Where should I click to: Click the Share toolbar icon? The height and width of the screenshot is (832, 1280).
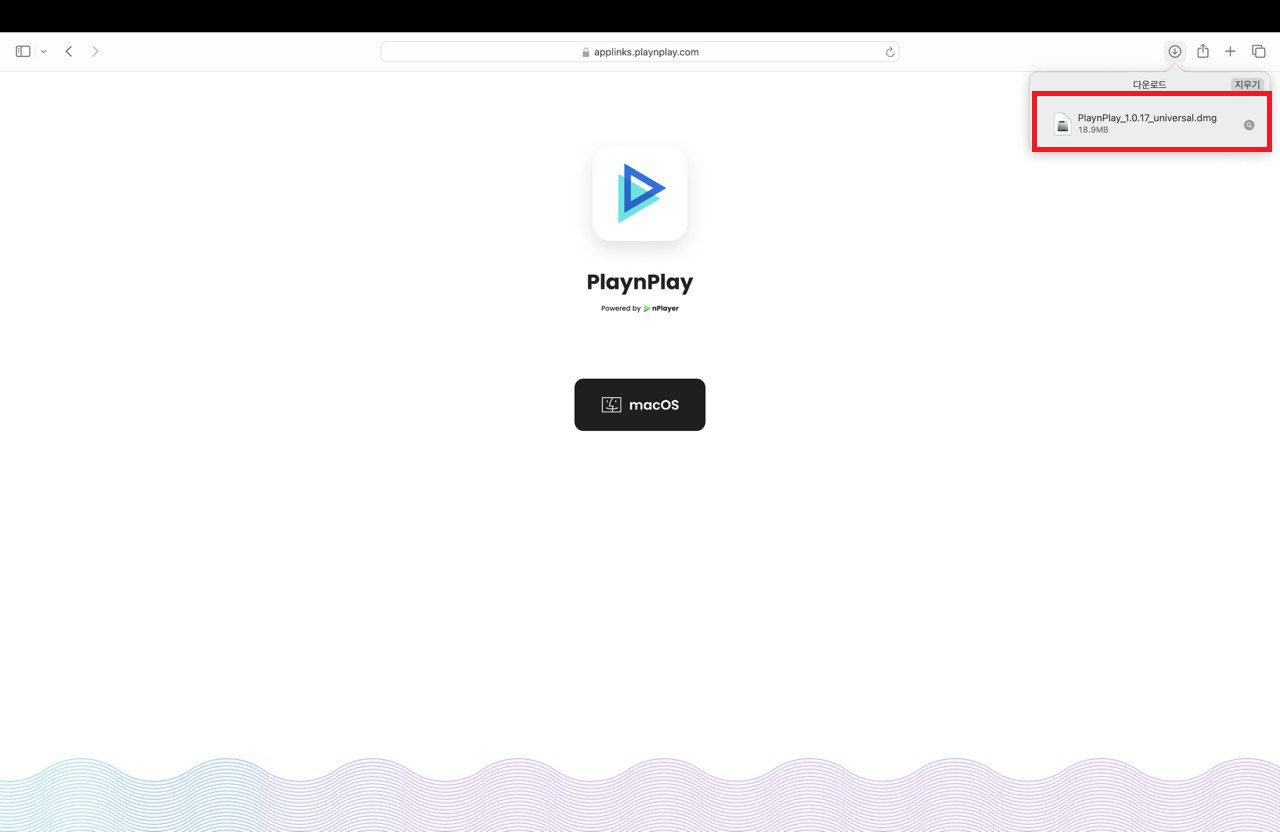pos(1203,51)
